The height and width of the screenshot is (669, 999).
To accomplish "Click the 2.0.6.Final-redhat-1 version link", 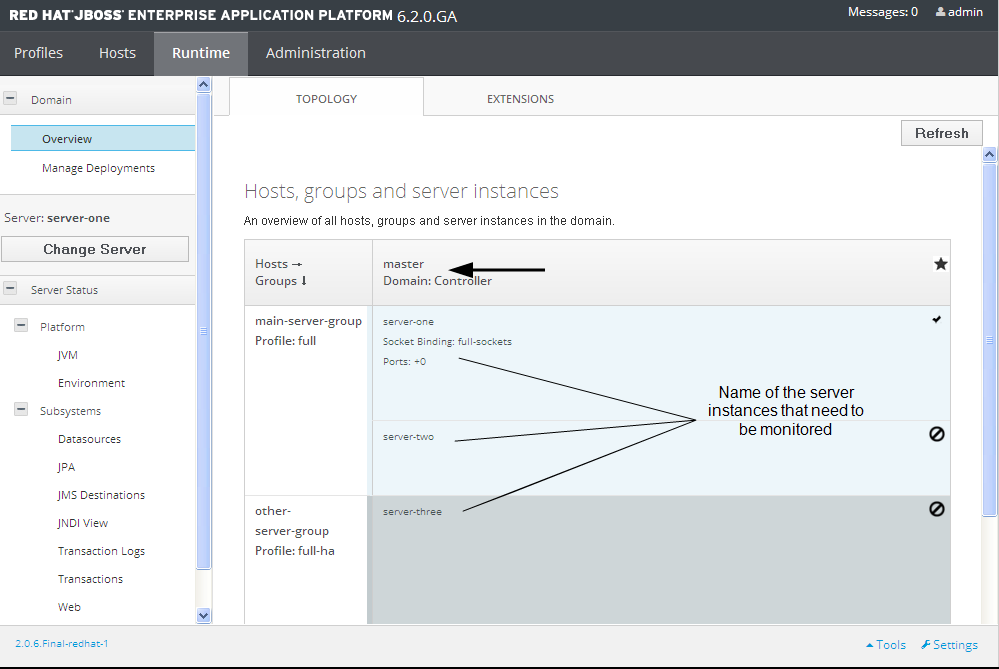I will tap(62, 644).
